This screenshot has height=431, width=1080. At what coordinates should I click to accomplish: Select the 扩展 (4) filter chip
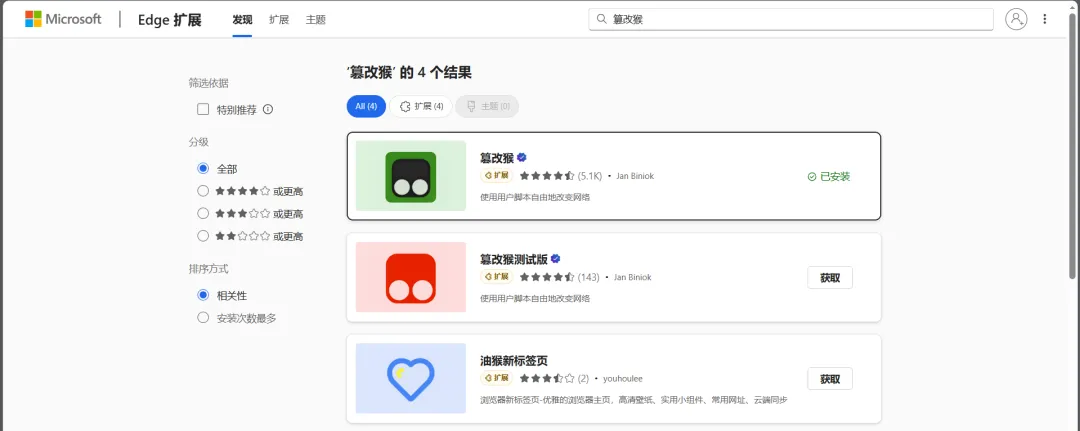point(421,107)
